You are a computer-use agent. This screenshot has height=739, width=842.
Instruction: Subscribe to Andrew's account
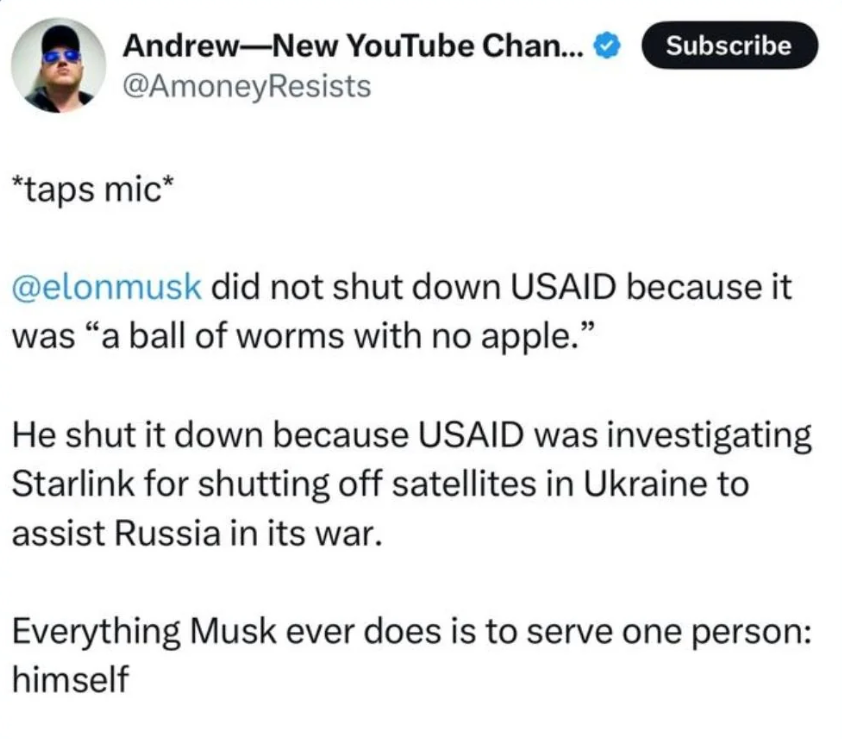(x=729, y=45)
